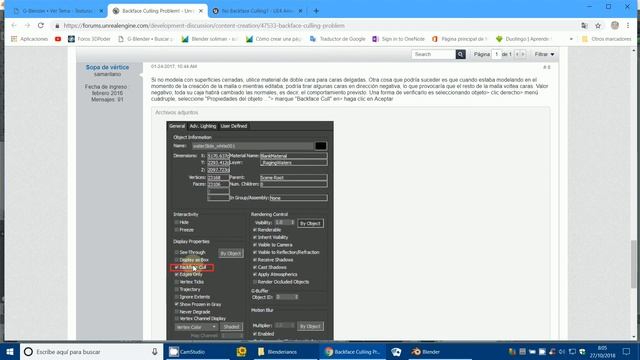640x360 pixels.
Task: Close the G-Blender tab
Action: (x=101, y=11)
